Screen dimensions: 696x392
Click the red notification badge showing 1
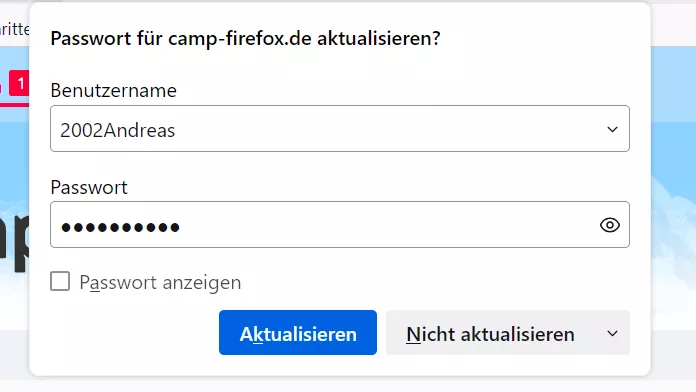(20, 83)
